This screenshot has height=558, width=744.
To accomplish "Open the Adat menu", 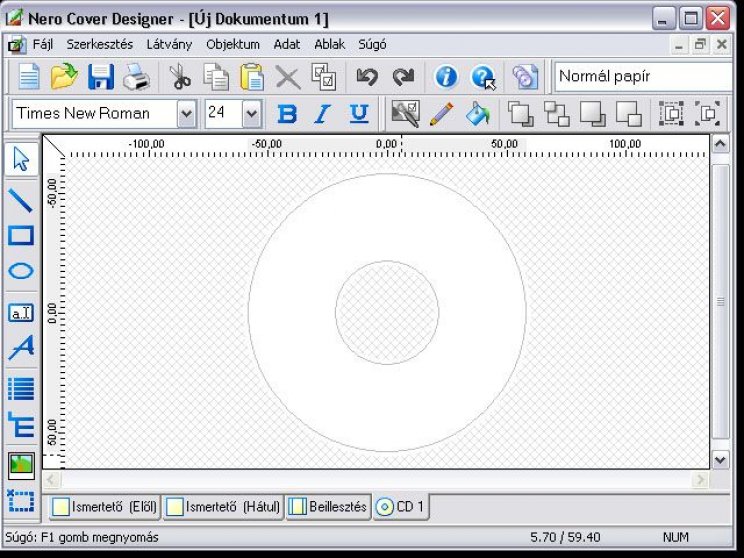I will pyautogui.click(x=287, y=45).
